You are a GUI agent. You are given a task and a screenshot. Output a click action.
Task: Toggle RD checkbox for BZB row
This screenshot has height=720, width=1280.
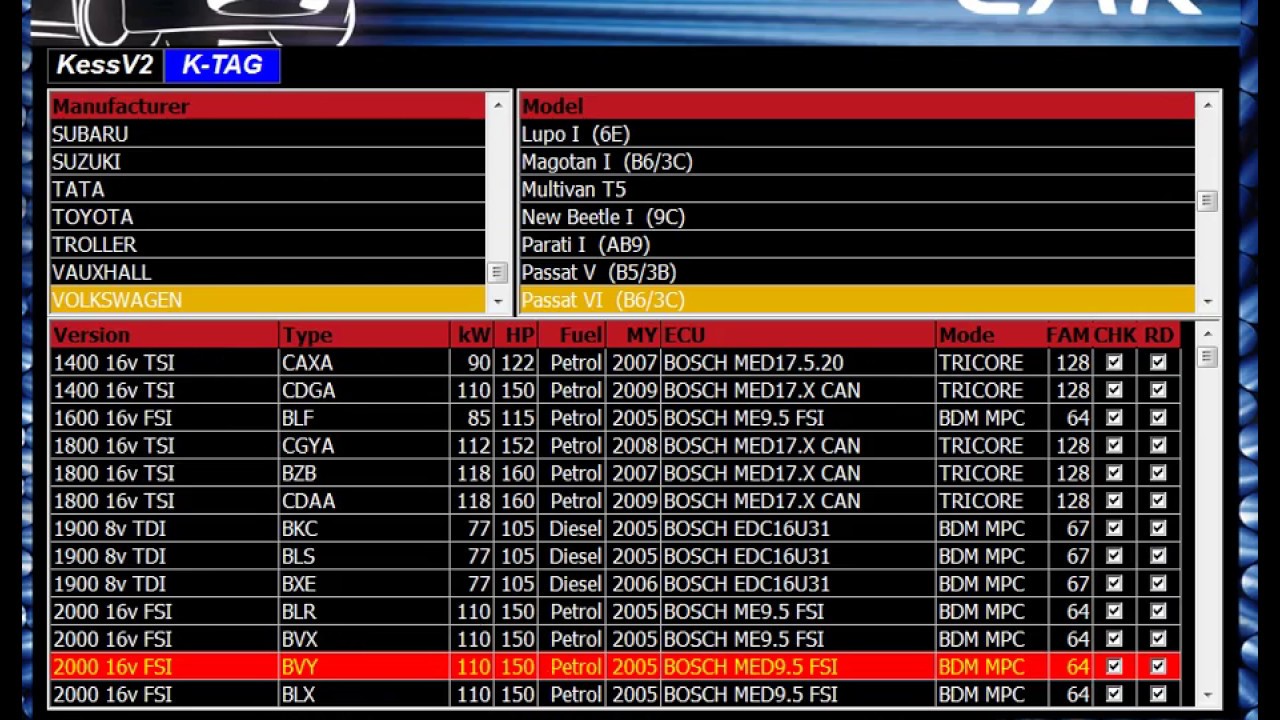(1158, 473)
